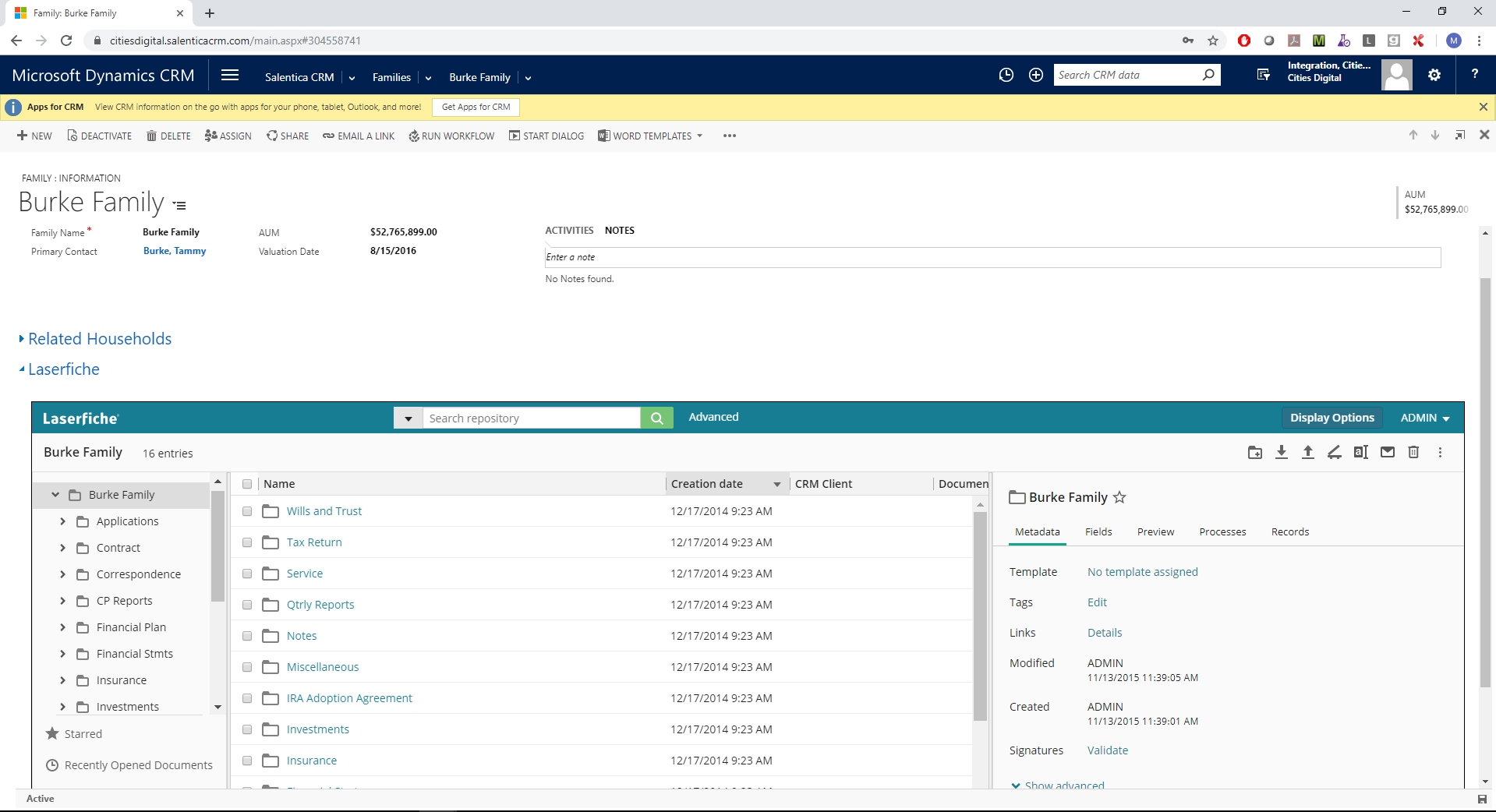Open CRM settings gear icon
1496x812 pixels.
(x=1434, y=75)
